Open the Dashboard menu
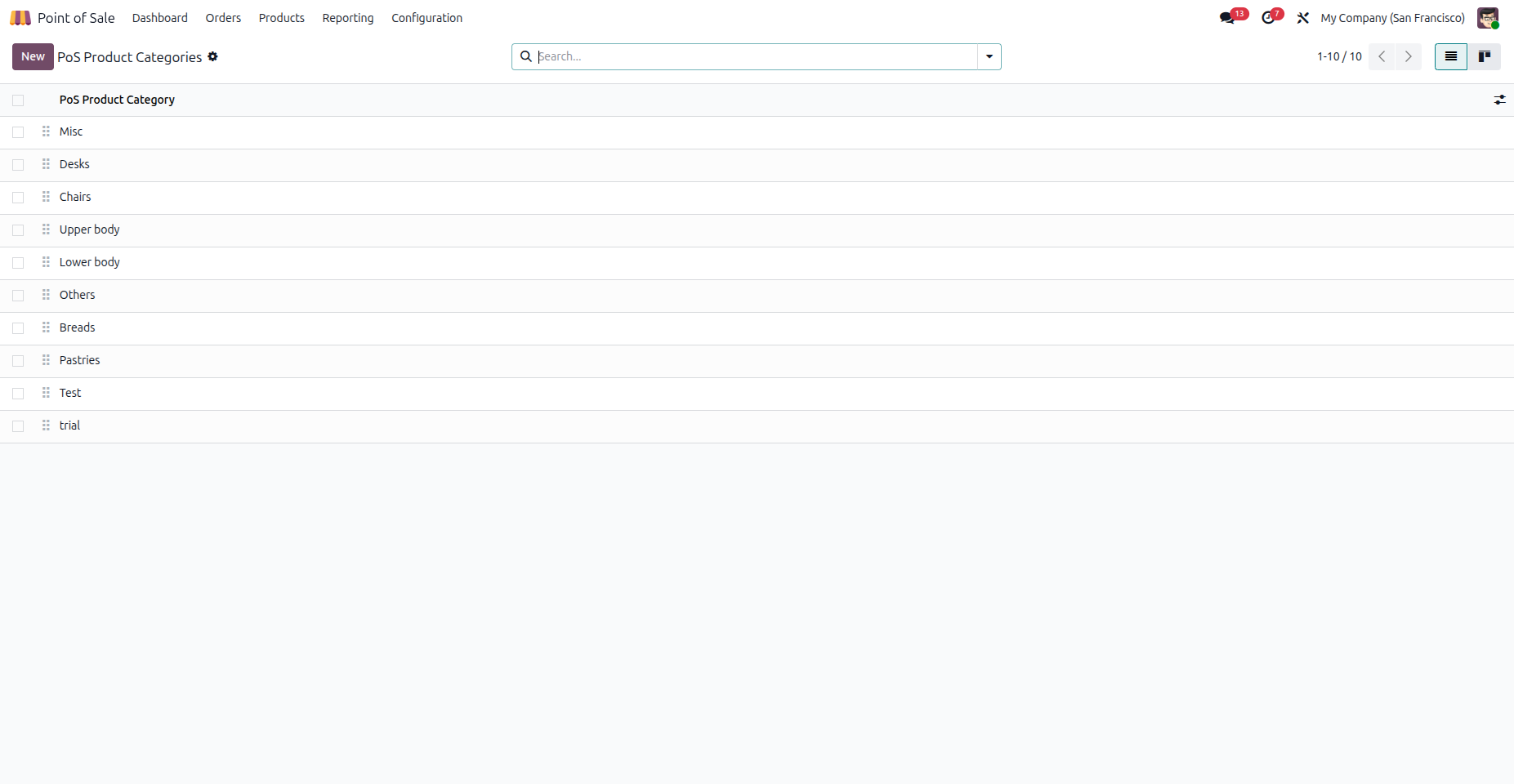 point(160,18)
